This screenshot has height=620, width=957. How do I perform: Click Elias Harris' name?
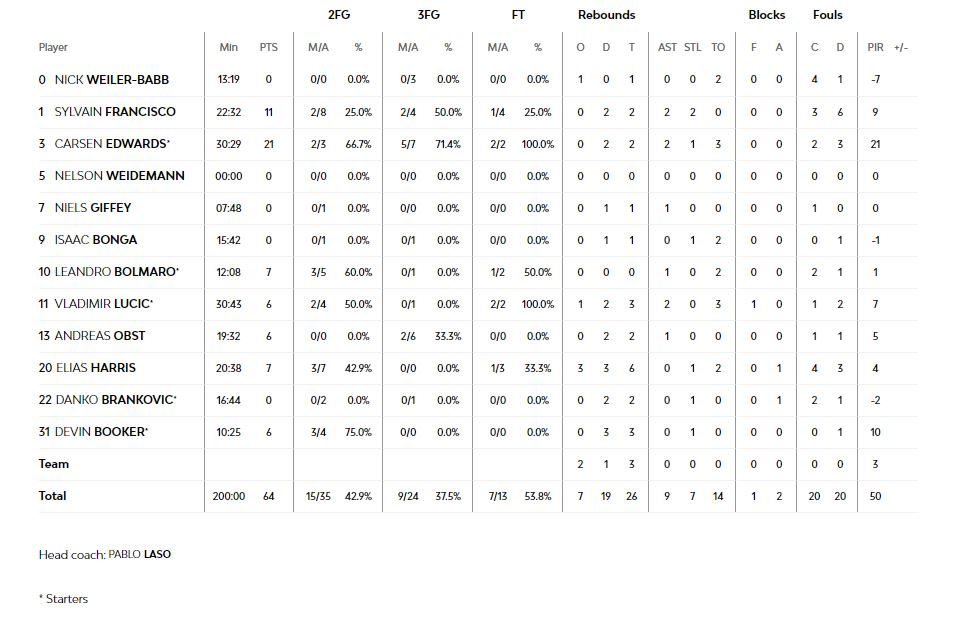[95, 368]
